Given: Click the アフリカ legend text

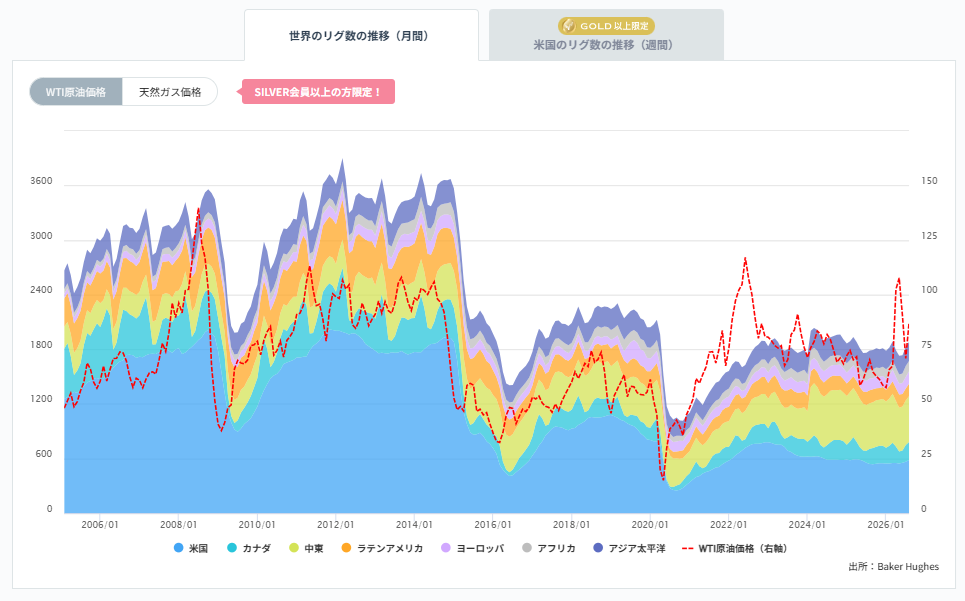Looking at the screenshot, I should pos(556,548).
